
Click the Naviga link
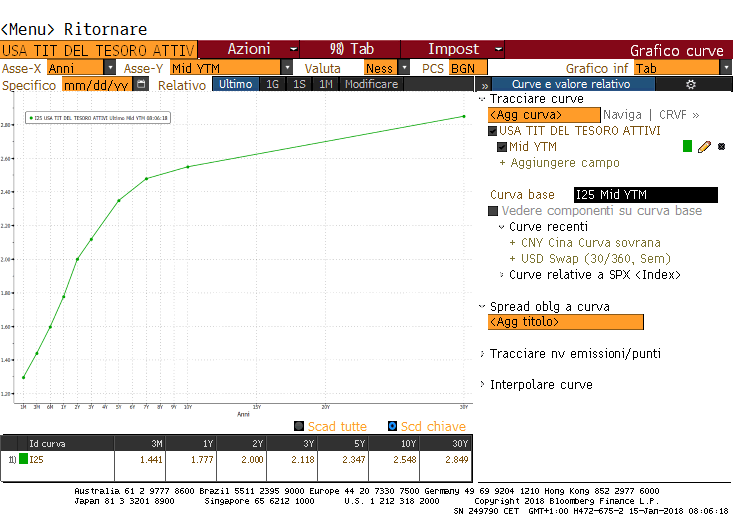622,115
